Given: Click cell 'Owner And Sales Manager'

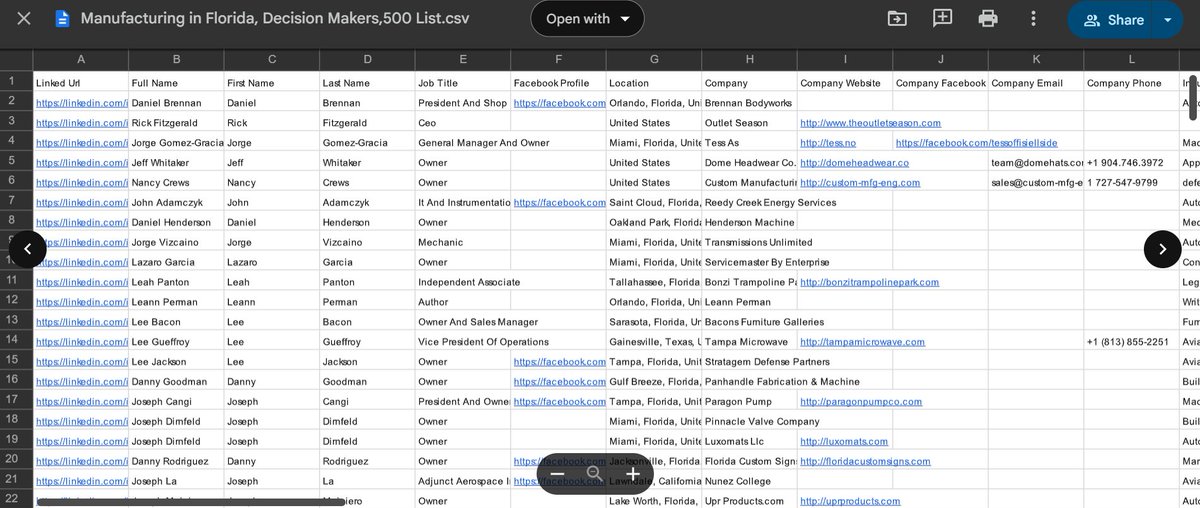Looking at the screenshot, I should coord(478,322).
